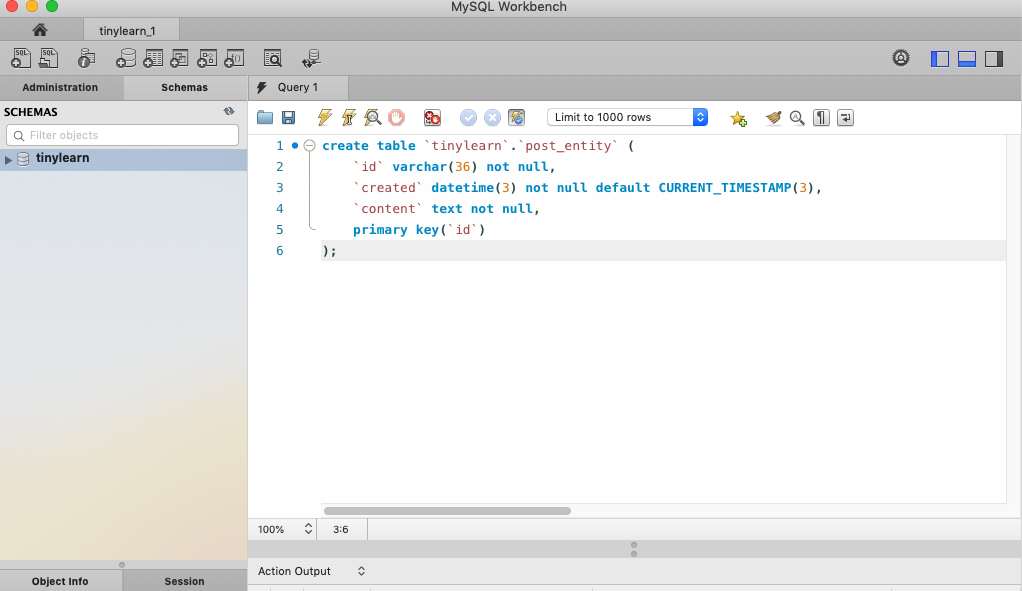Viewport: 1022px width, 591px height.
Task: Toggle the bottom output panel
Action: click(x=967, y=59)
